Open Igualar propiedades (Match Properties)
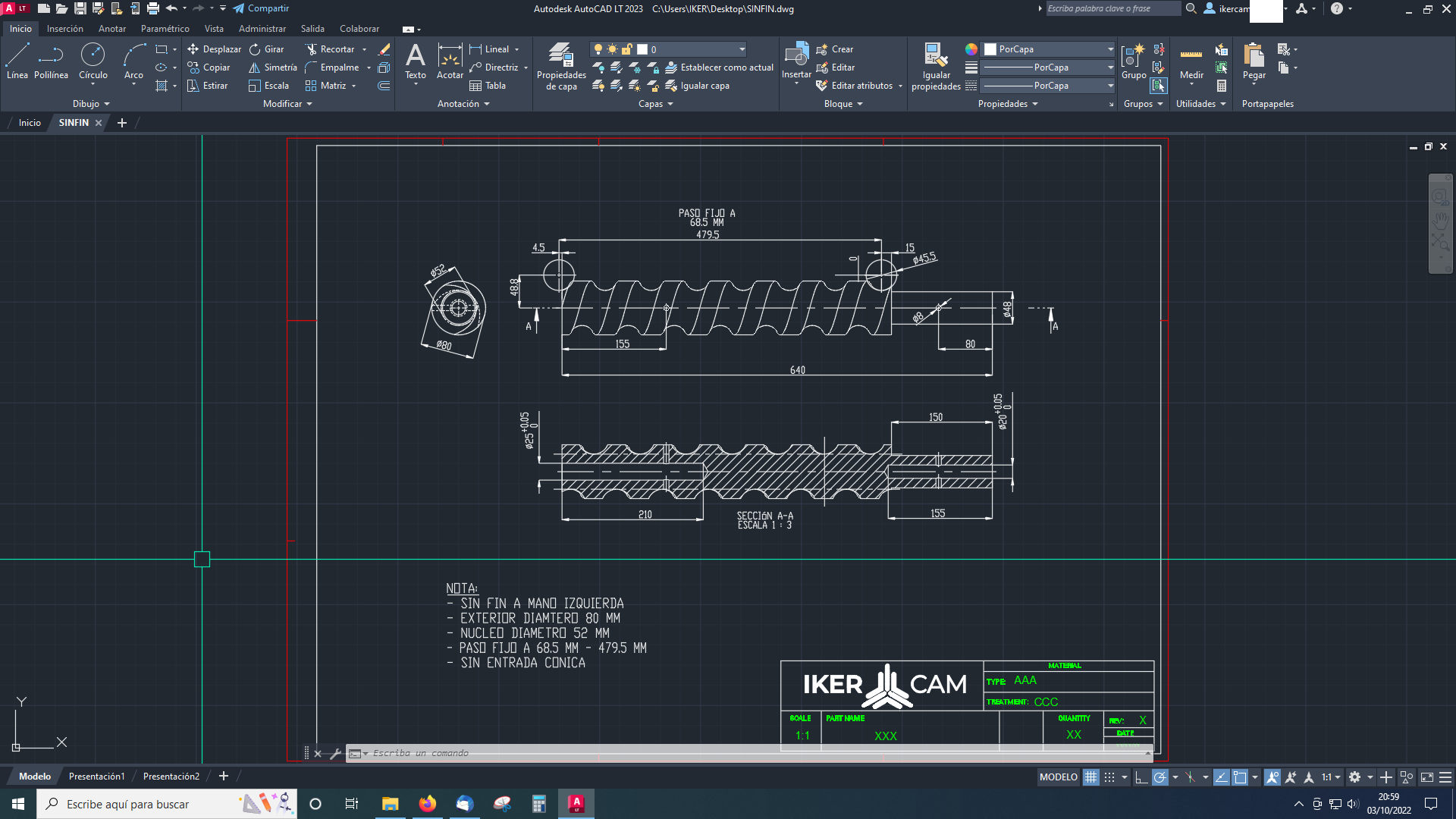Viewport: 1456px width, 819px height. pos(935,67)
